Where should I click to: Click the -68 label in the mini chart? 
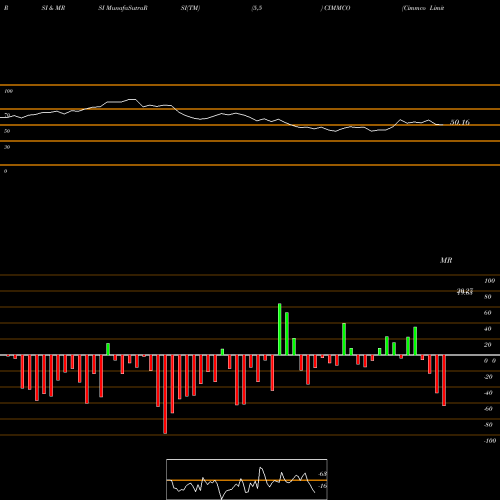click(322, 474)
